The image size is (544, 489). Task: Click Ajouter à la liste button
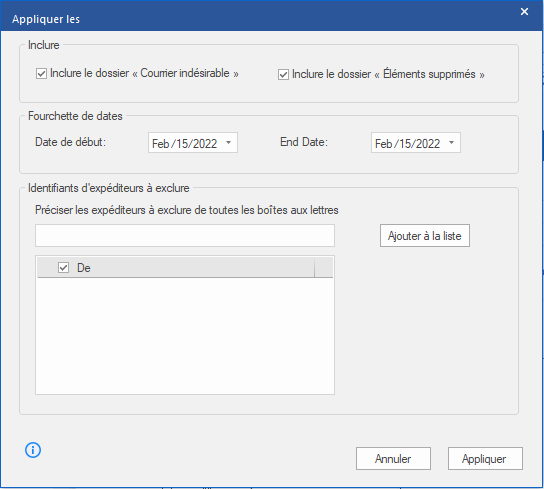425,236
